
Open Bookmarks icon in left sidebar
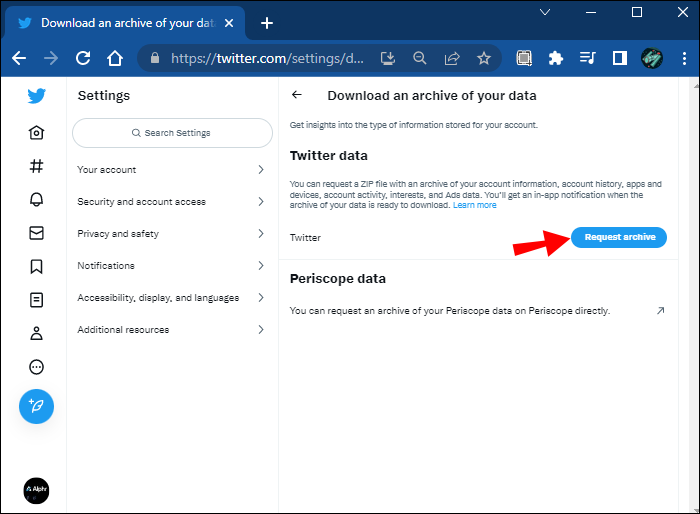tap(37, 266)
